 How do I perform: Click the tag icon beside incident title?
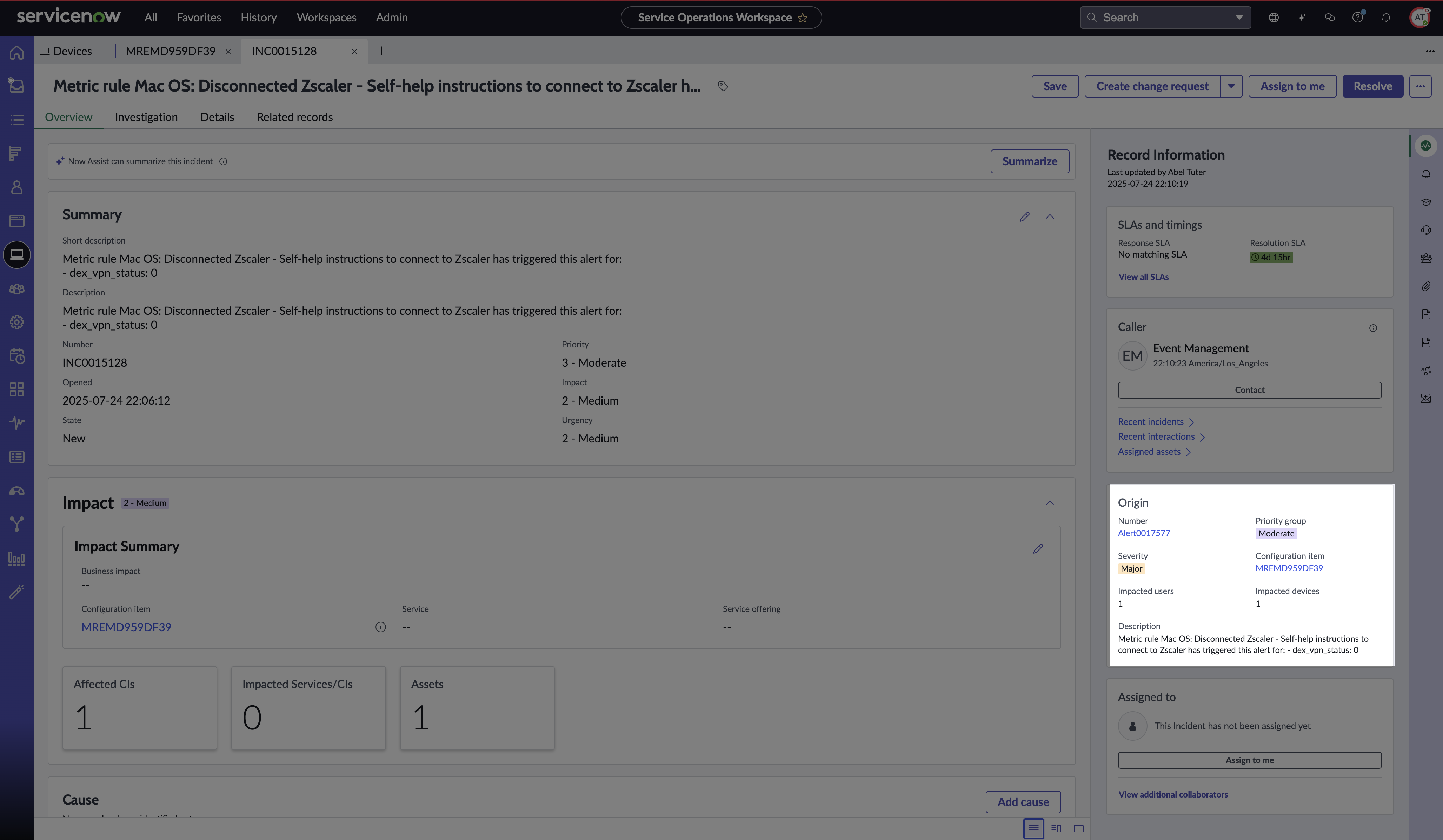(723, 86)
